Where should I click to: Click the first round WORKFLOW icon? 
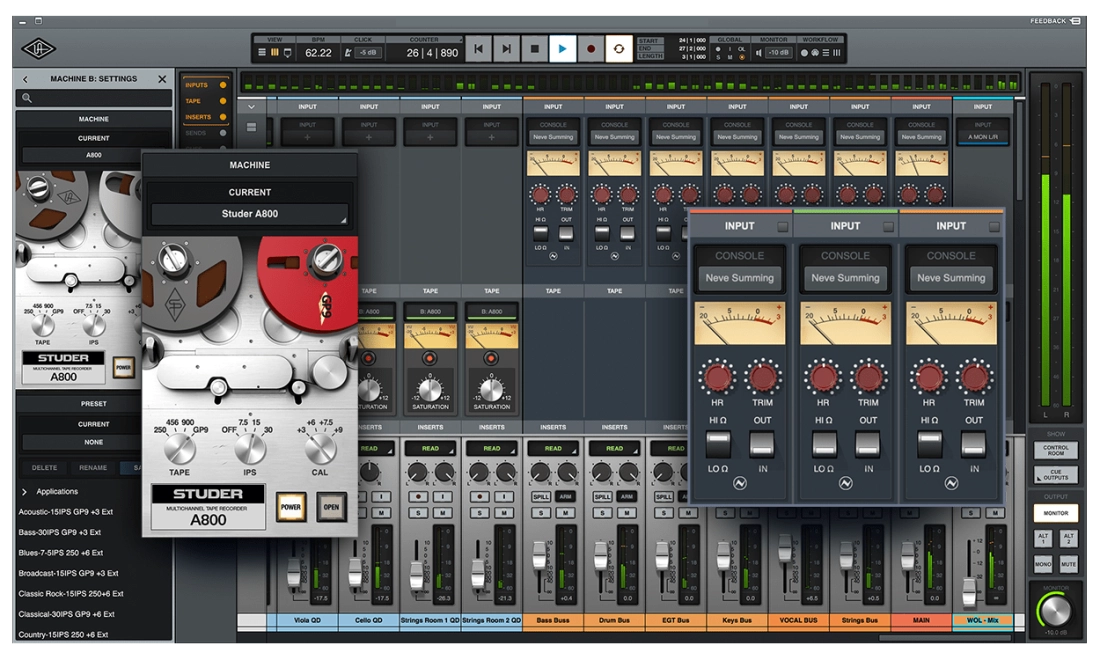pos(804,53)
